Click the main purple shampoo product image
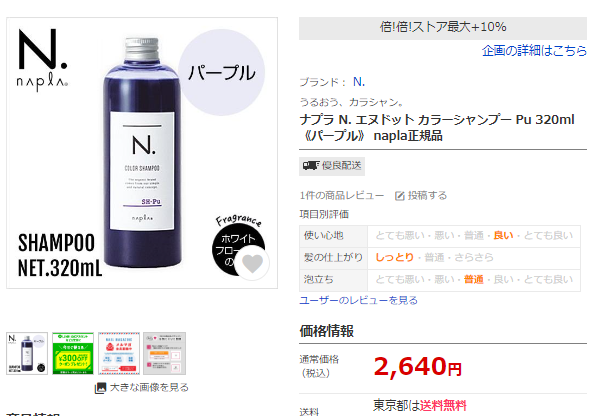Viewport: 608px width, 416px height. click(x=142, y=153)
